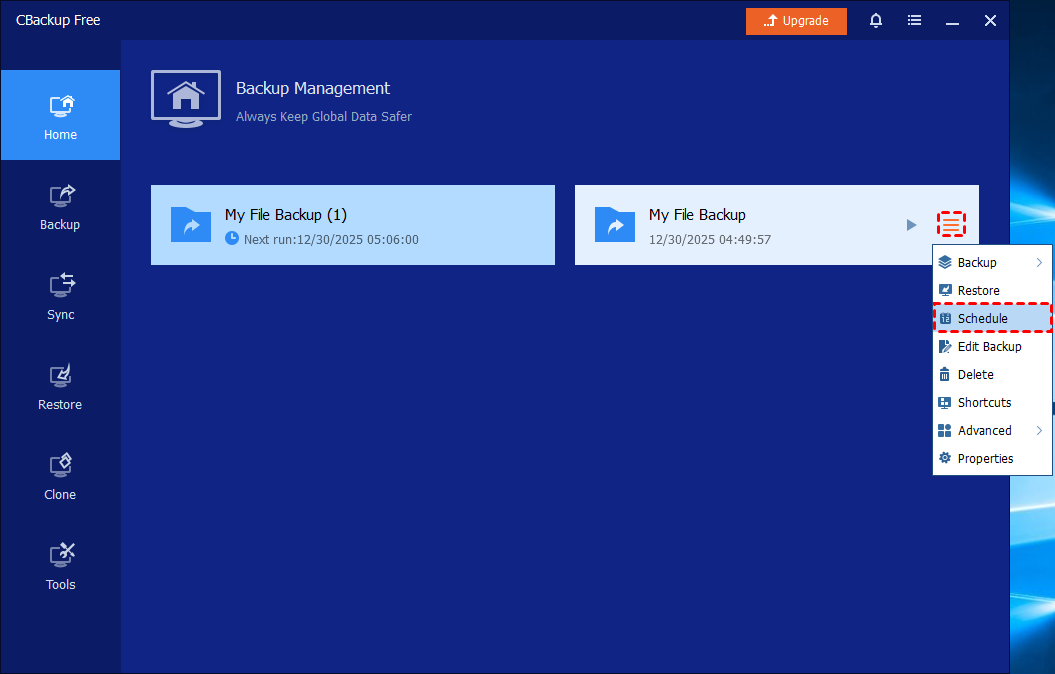Click the notification bell icon
This screenshot has width=1055, height=674.
pos(876,21)
